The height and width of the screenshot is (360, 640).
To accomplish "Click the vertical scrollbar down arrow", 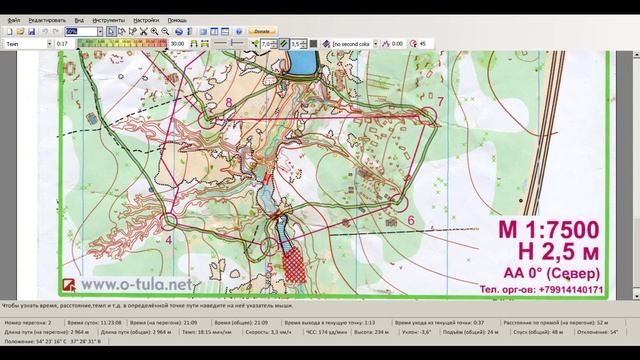I will pyautogui.click(x=636, y=296).
